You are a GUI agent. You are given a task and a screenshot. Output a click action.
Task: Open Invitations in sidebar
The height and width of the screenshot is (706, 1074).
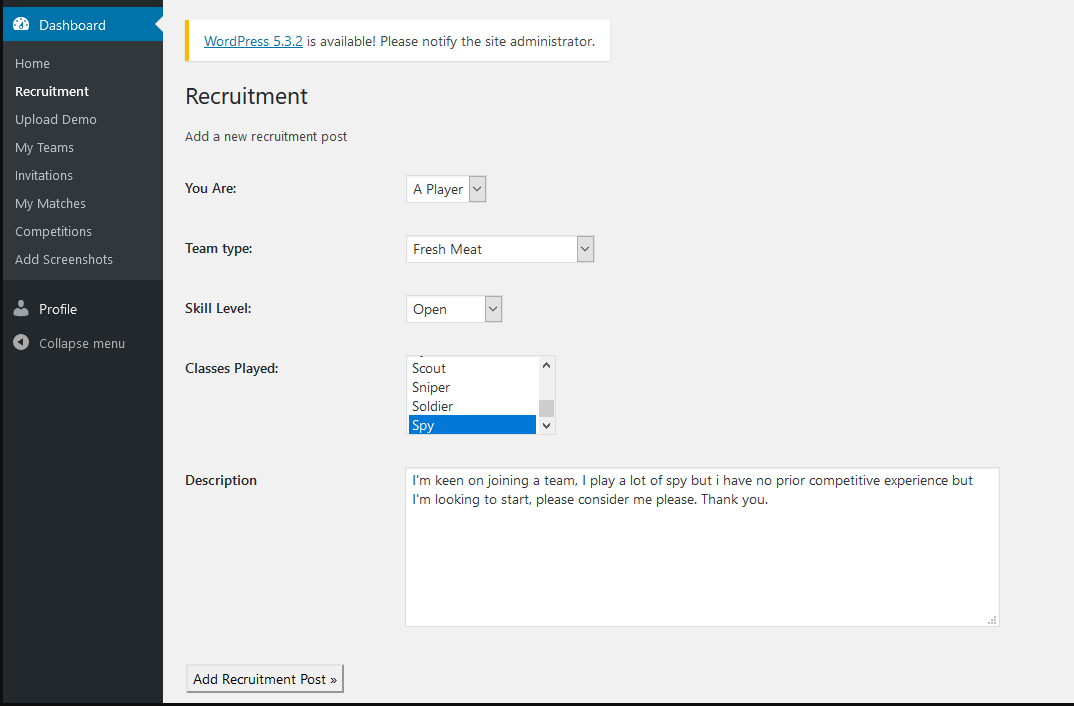point(44,175)
